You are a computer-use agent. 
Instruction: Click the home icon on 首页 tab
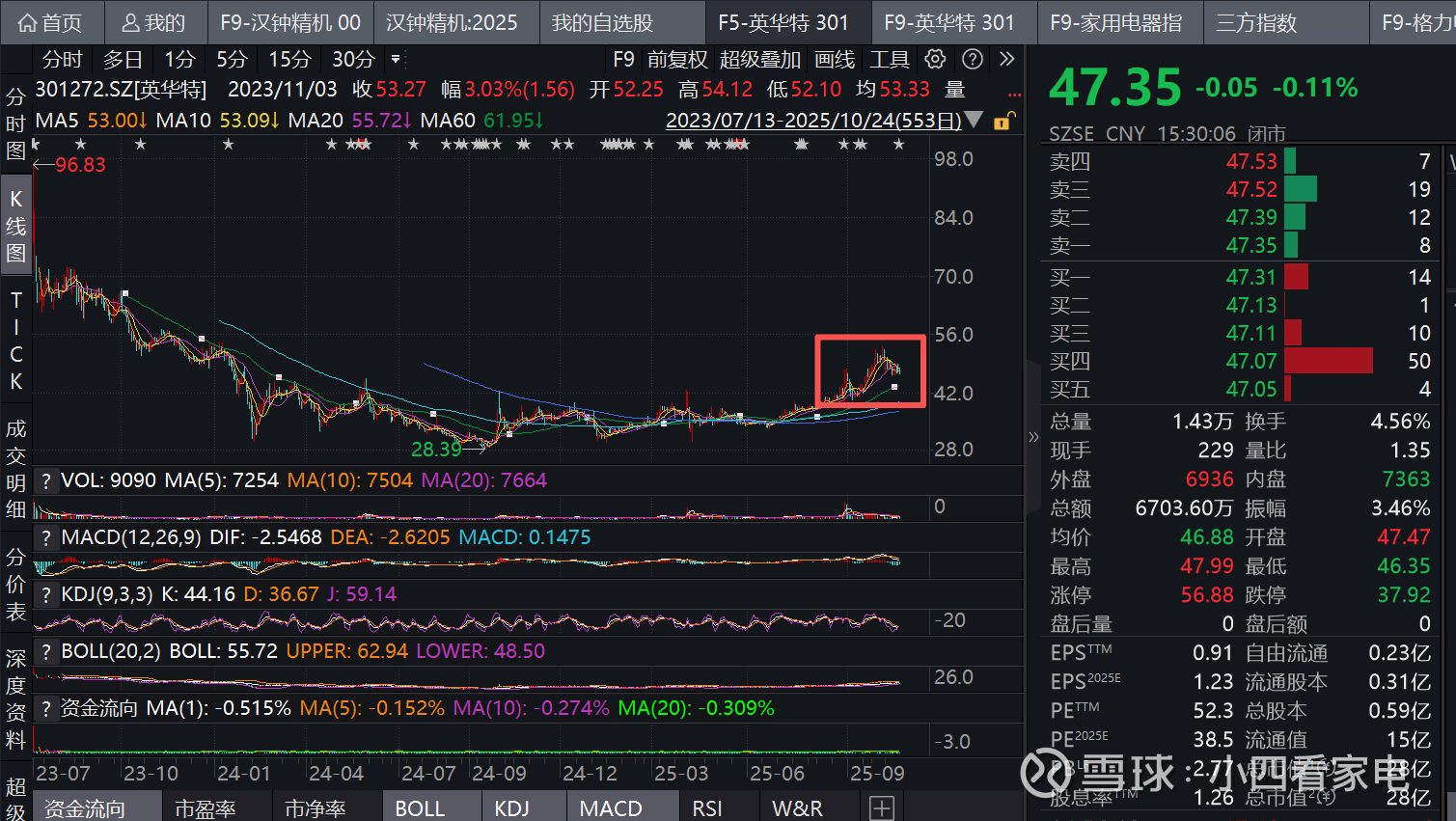28,22
